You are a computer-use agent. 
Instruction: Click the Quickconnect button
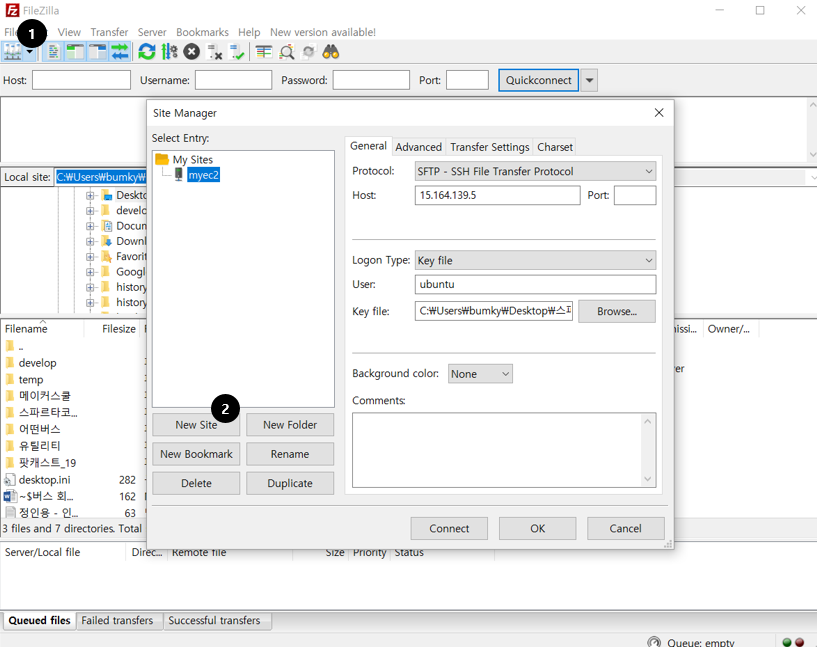pos(539,80)
